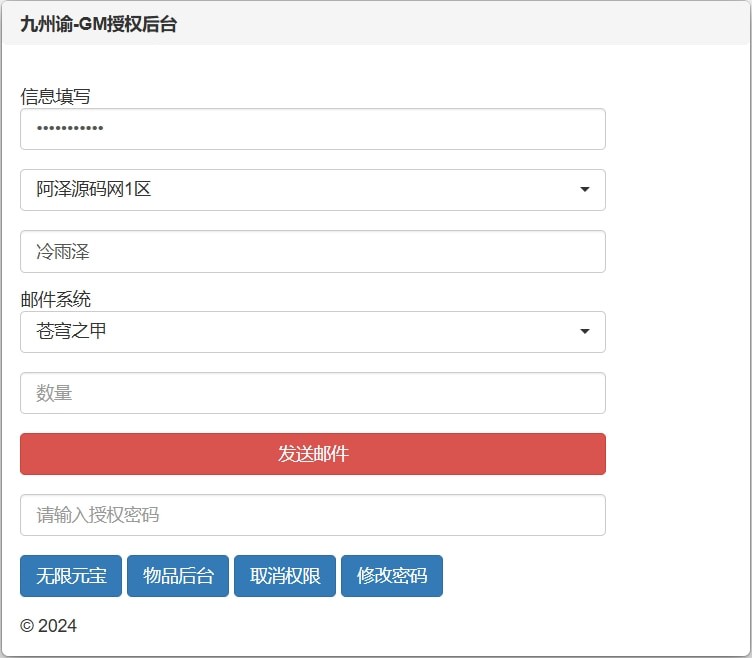Expand the 苍穹之甲 item dropdown
Image resolution: width=752 pixels, height=658 pixels.
[312, 332]
